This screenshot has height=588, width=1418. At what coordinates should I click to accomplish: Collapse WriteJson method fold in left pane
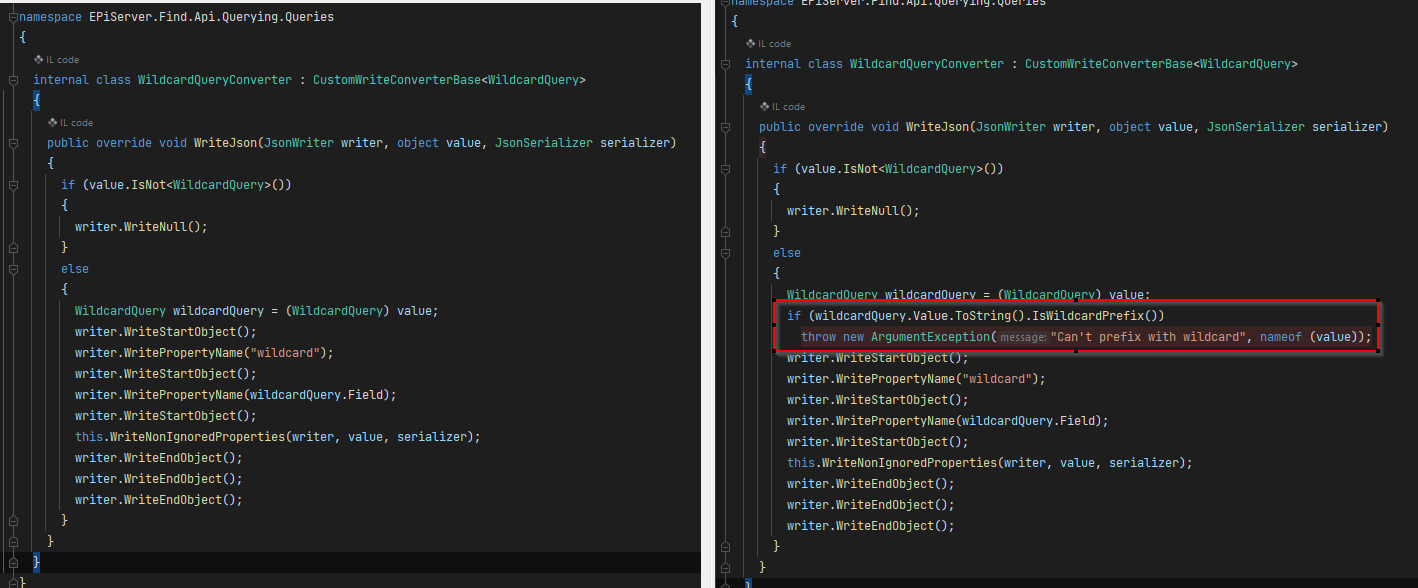click(x=12, y=143)
